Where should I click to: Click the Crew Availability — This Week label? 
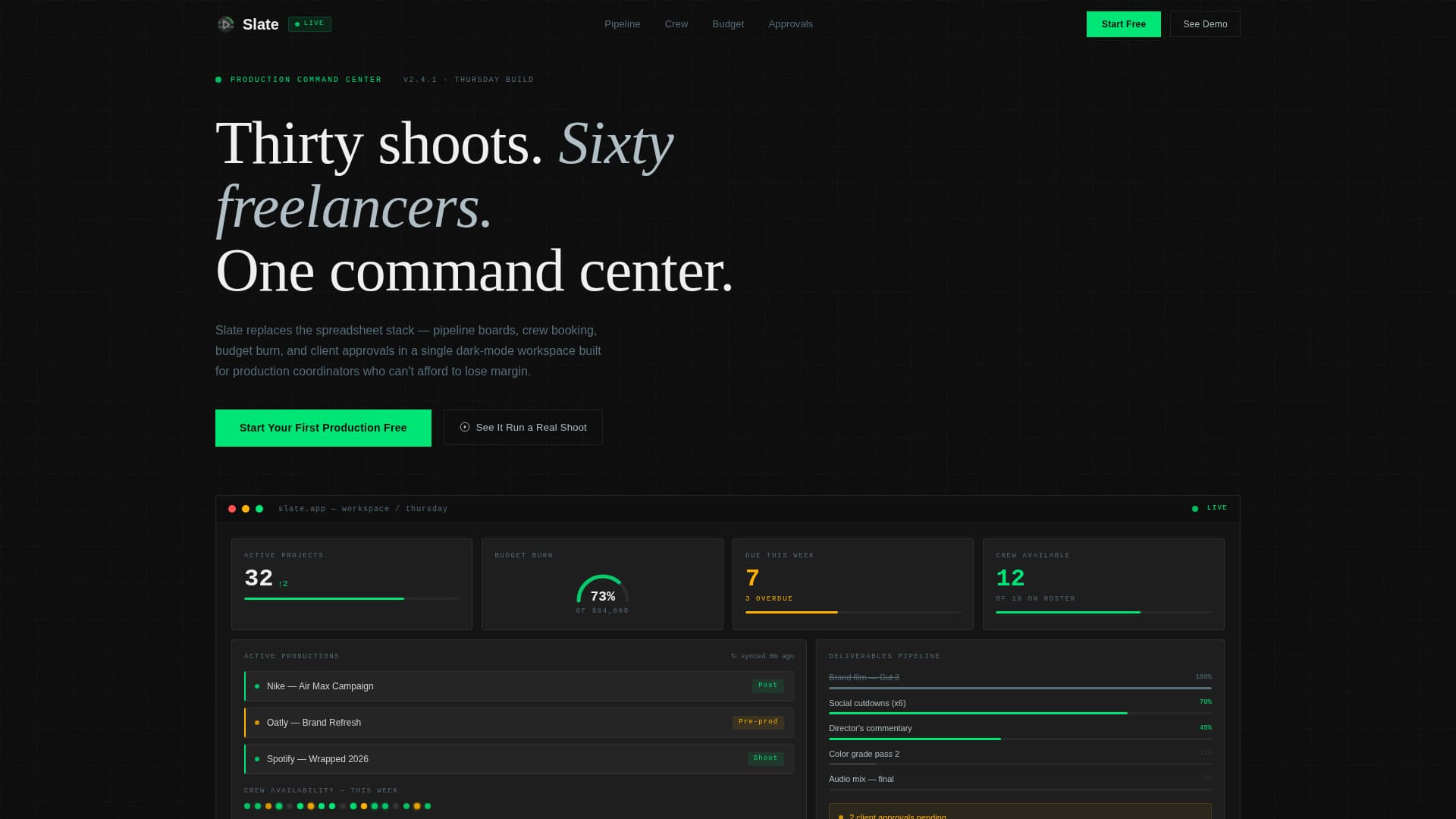pyautogui.click(x=321, y=791)
